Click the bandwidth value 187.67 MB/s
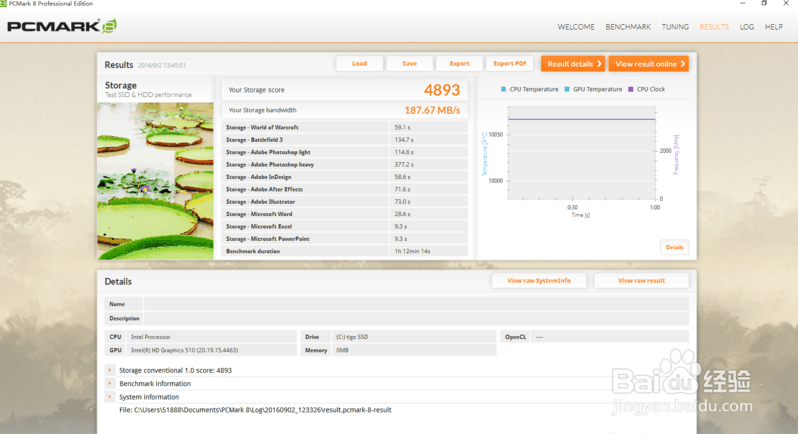This screenshot has height=434, width=798. click(432, 110)
